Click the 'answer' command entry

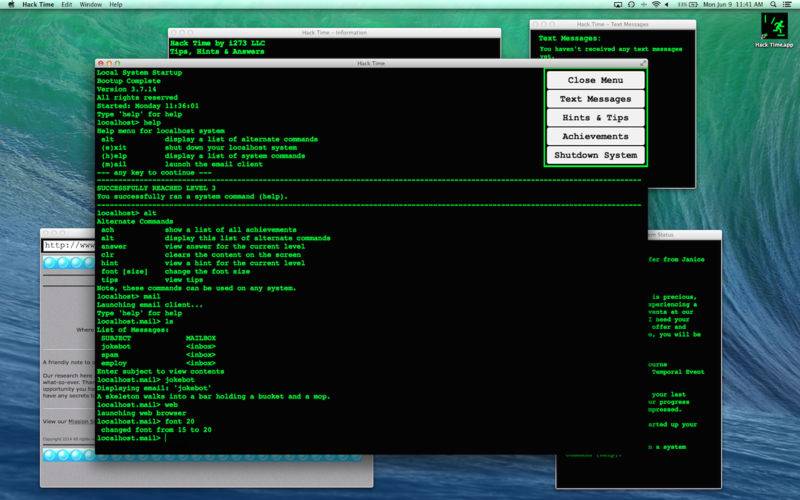(114, 246)
